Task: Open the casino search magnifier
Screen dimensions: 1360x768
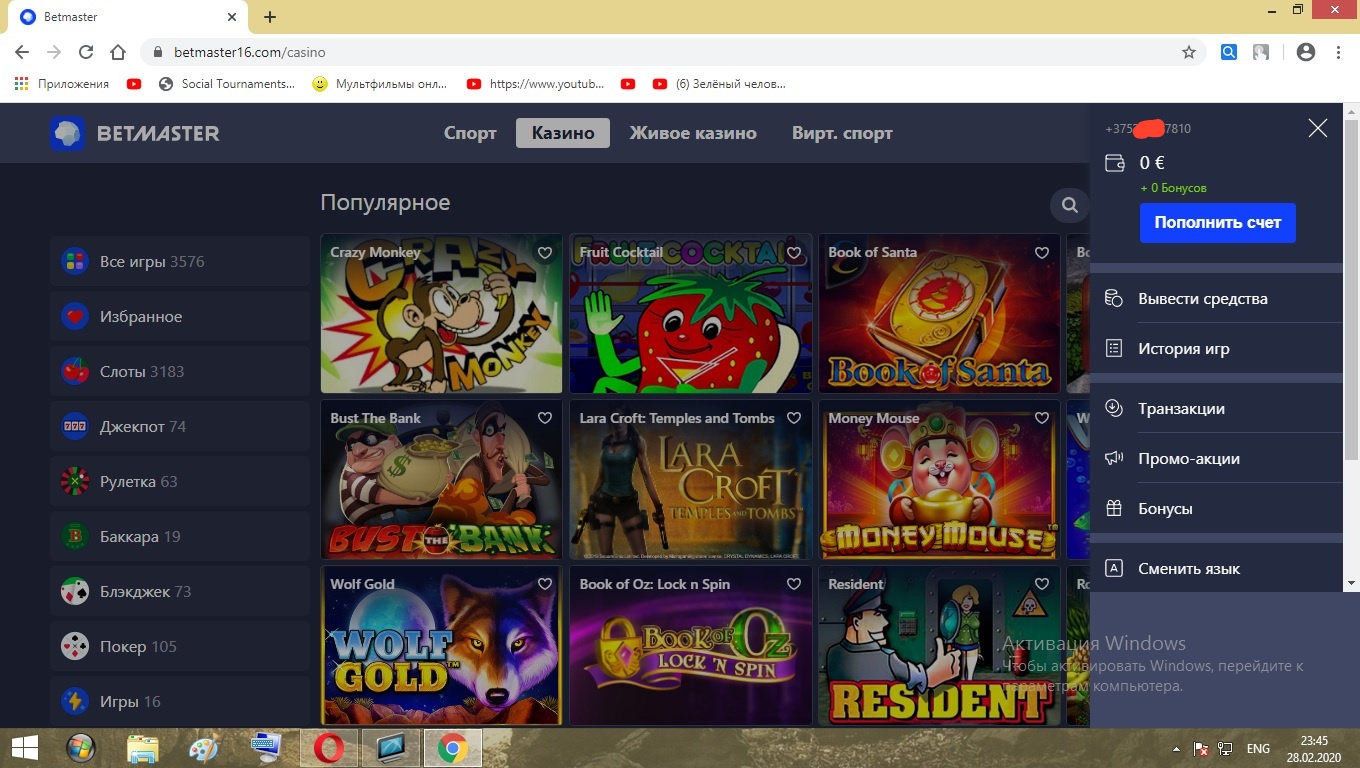Action: (1069, 205)
